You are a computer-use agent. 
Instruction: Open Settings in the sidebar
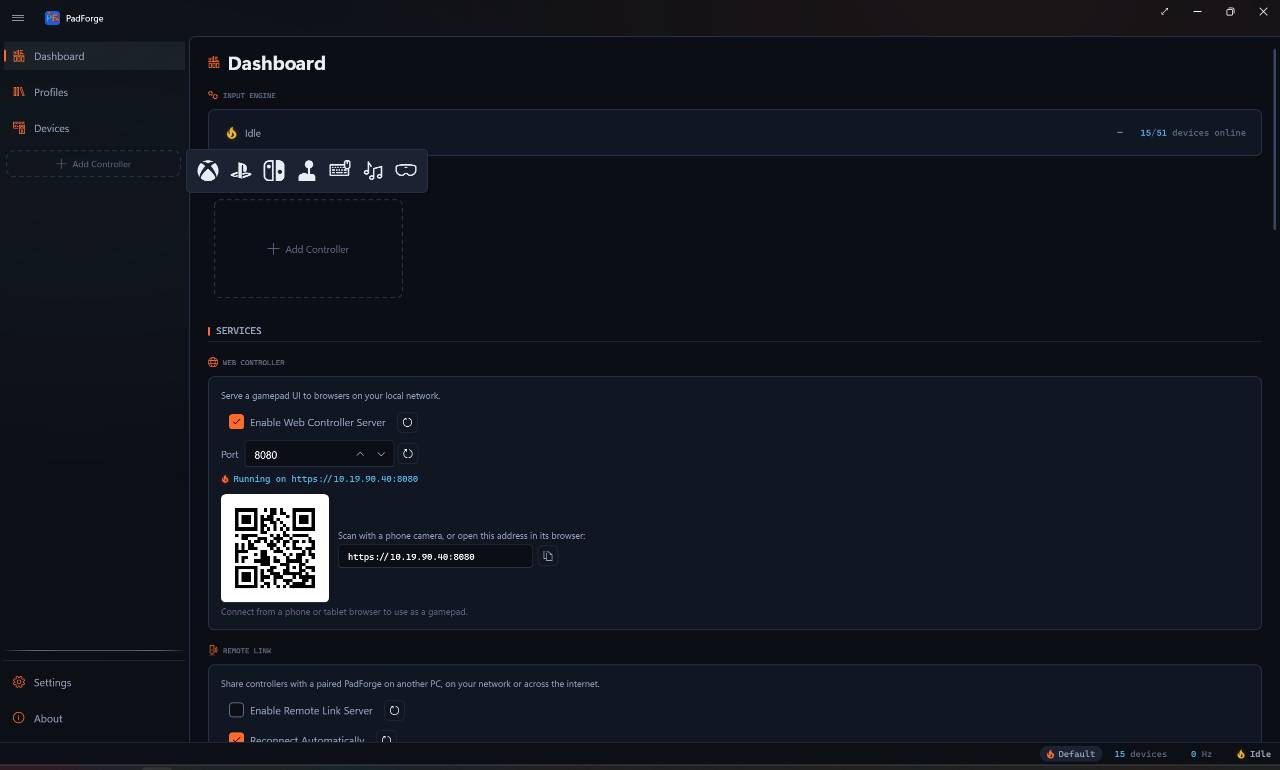[94, 683]
